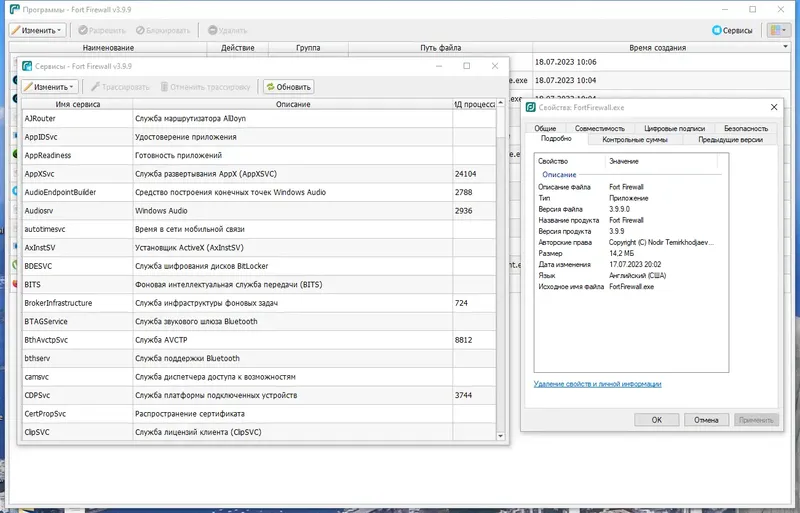Viewport: 800px width, 513px height.
Task: Click the Трассировать toolbar button
Action: click(120, 87)
